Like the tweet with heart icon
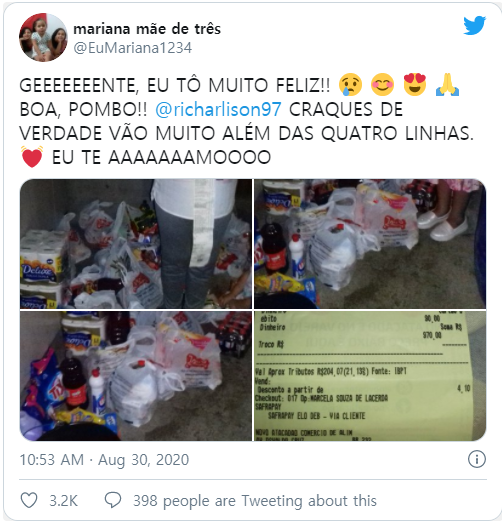 click(x=29, y=500)
